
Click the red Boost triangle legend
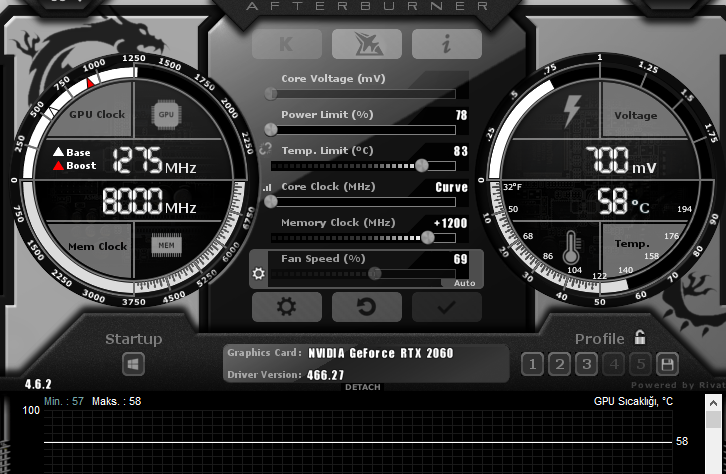(x=58, y=166)
